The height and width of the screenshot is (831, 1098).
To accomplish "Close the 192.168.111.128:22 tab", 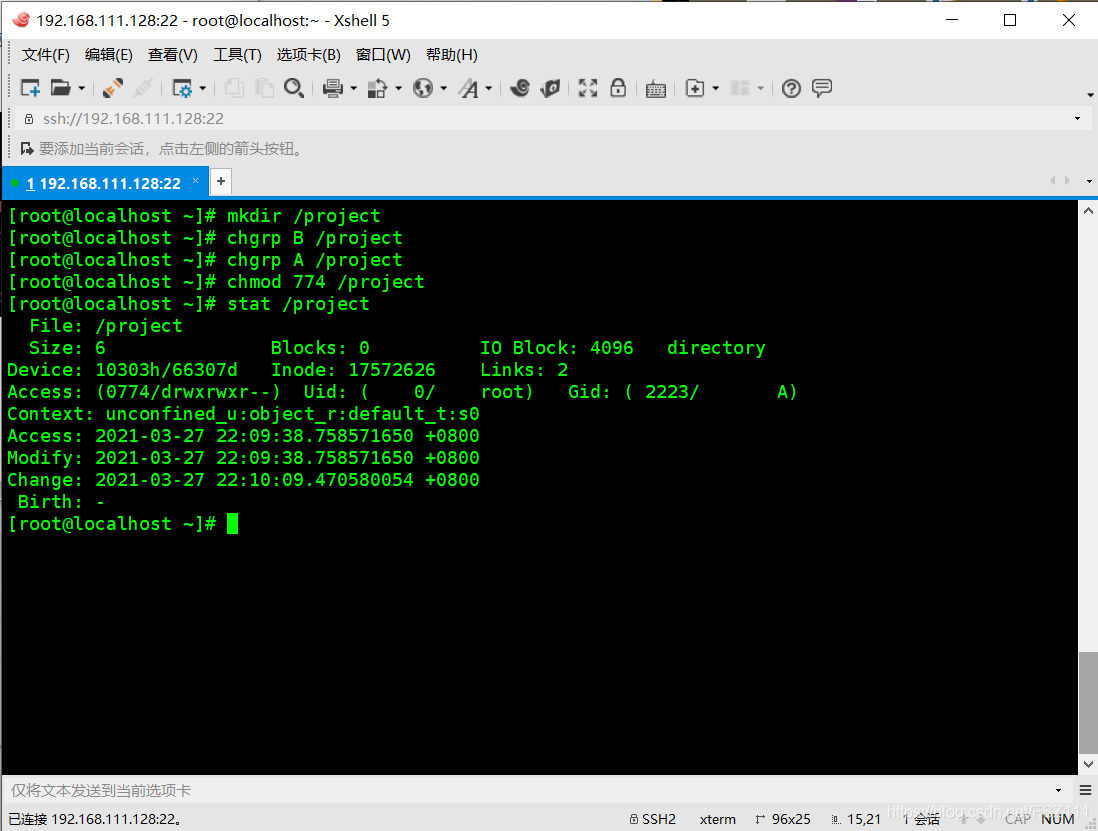I will 195,181.
